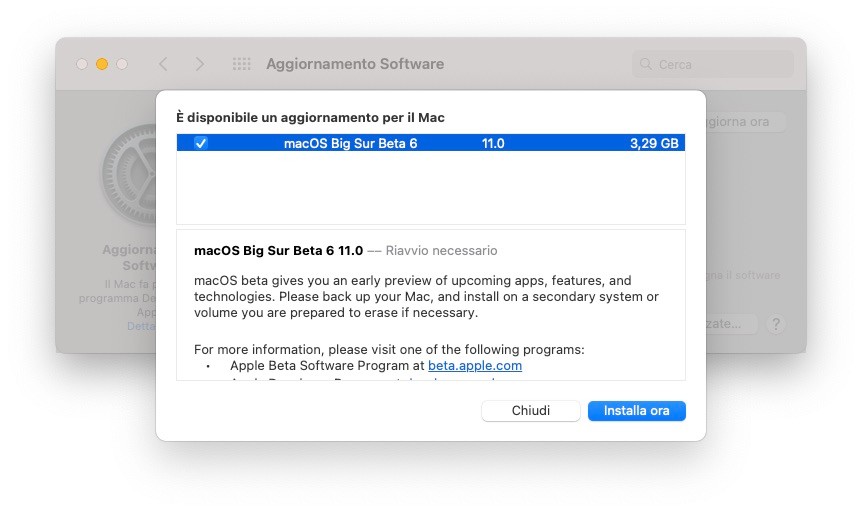Click the back arrow in the toolbar
The image size is (862, 515).
[x=163, y=64]
